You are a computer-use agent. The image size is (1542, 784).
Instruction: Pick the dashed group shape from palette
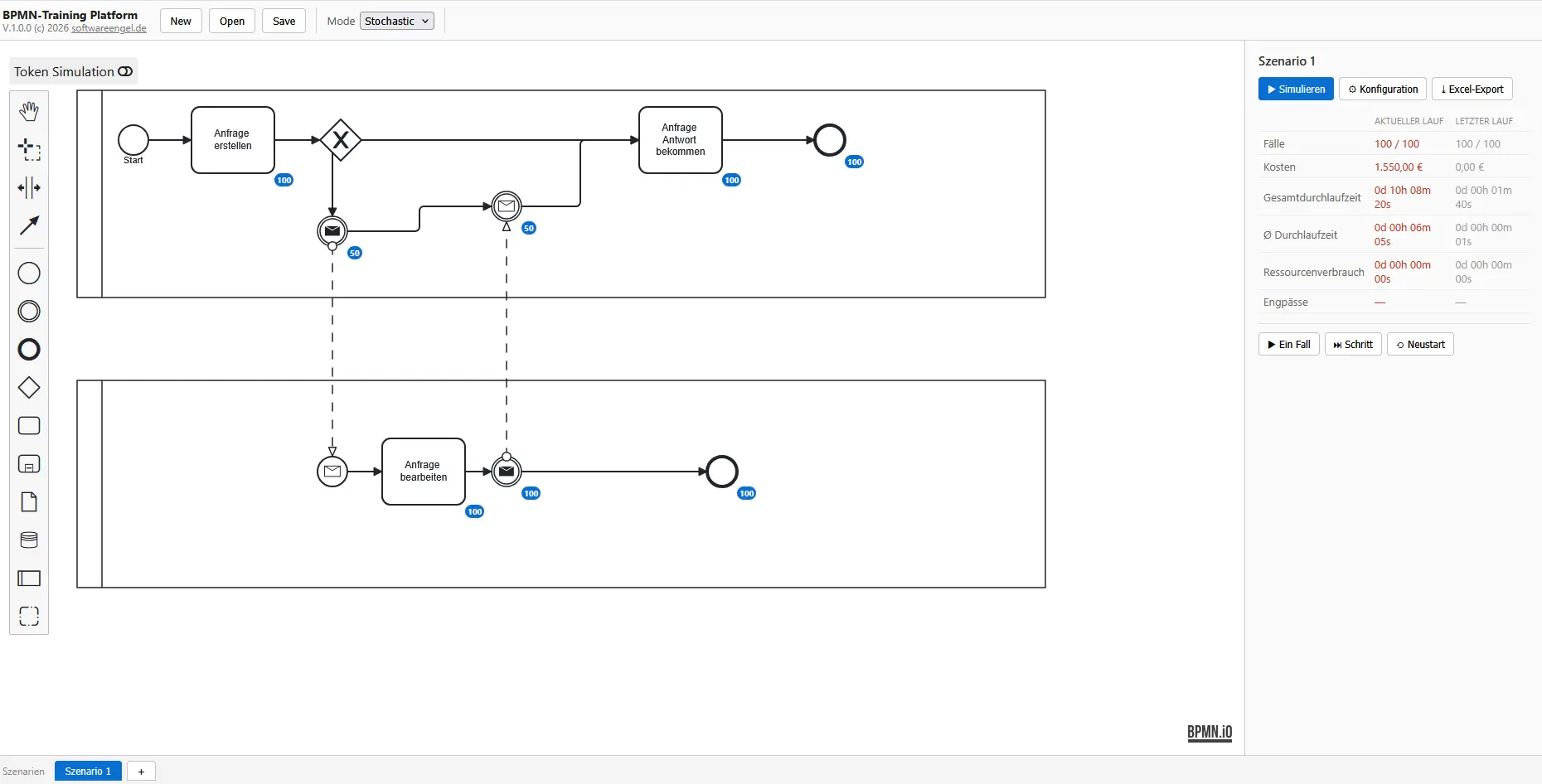pyautogui.click(x=29, y=617)
